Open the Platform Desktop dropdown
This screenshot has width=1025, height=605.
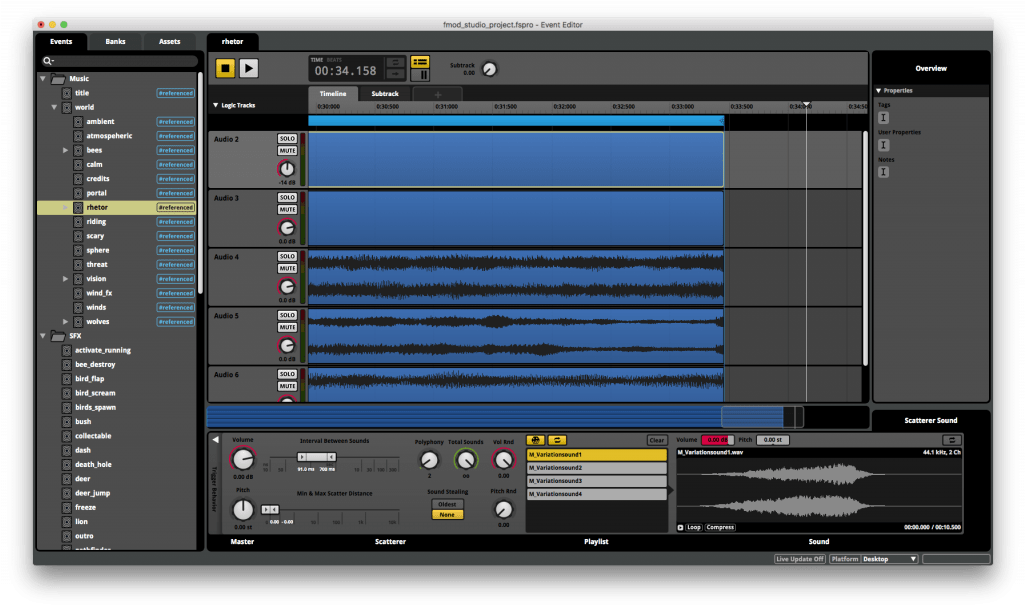[890, 559]
